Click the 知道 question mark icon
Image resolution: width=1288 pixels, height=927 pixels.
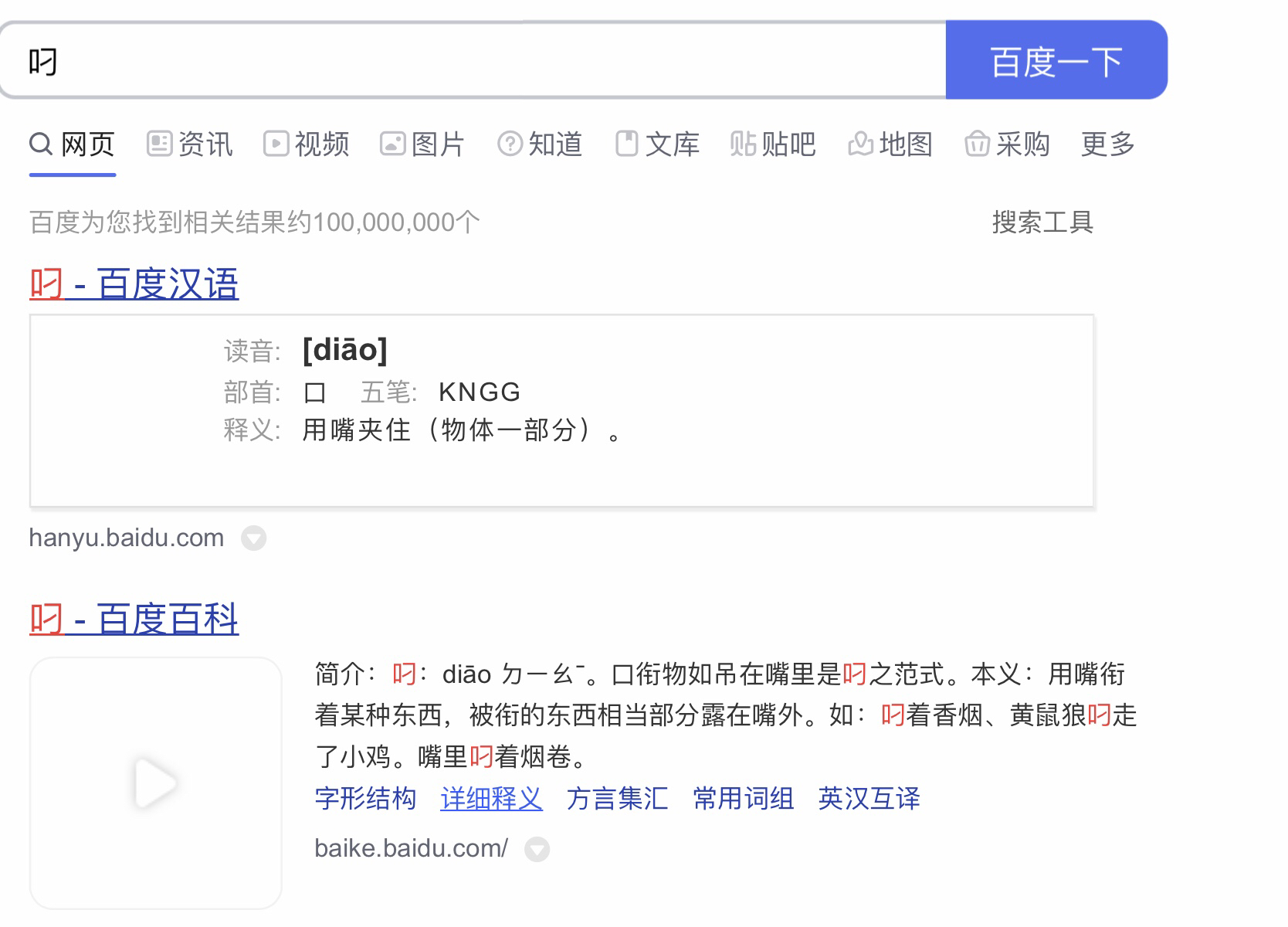[x=510, y=144]
